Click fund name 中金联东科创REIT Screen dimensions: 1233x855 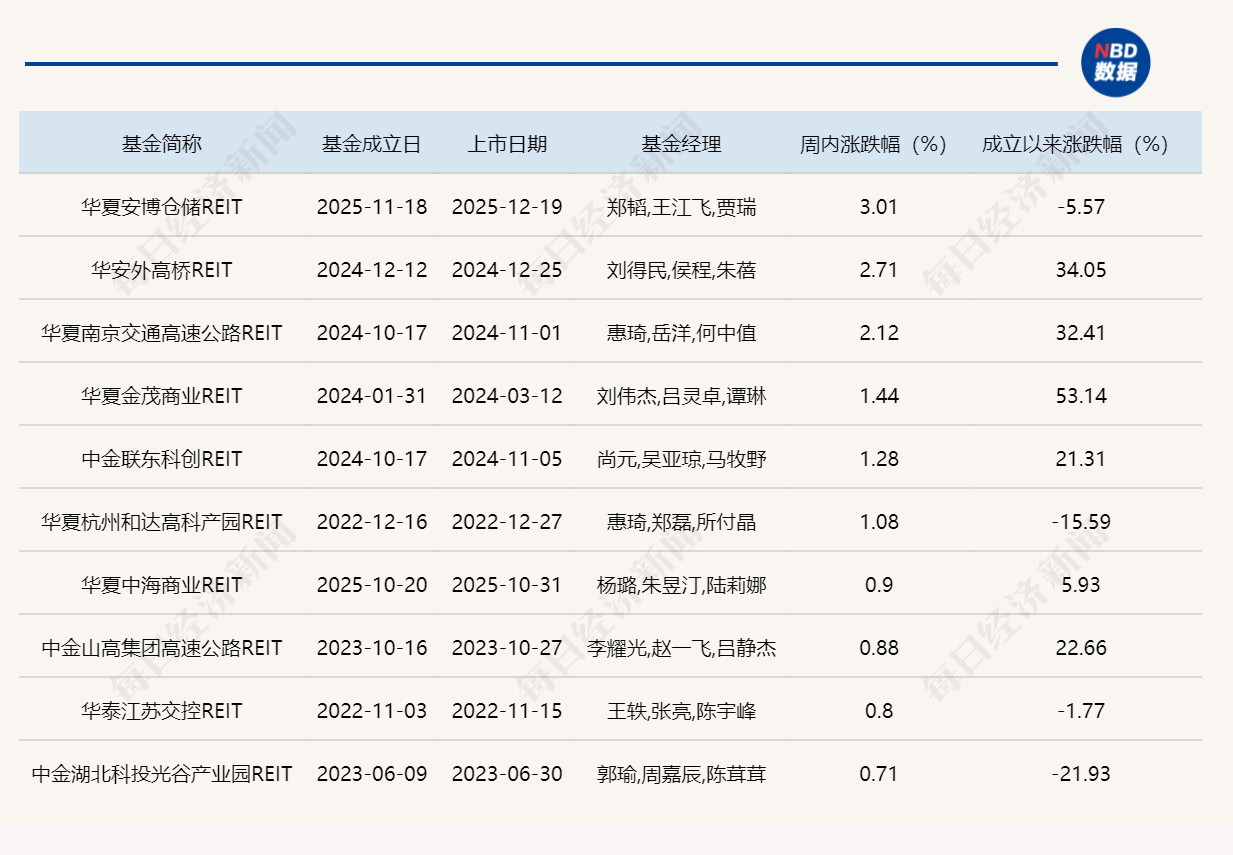point(162,459)
